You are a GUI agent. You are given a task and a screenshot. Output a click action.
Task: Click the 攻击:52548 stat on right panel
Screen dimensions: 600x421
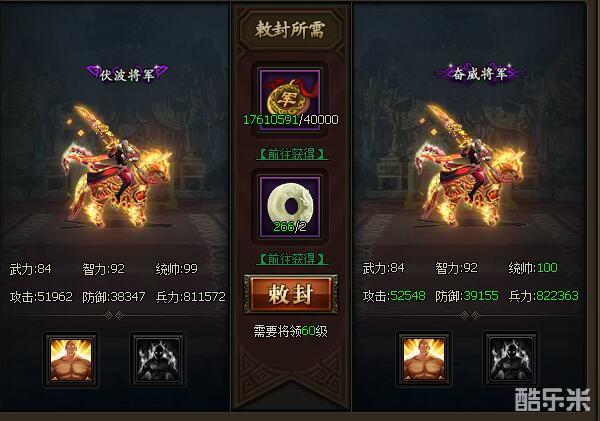click(x=394, y=296)
